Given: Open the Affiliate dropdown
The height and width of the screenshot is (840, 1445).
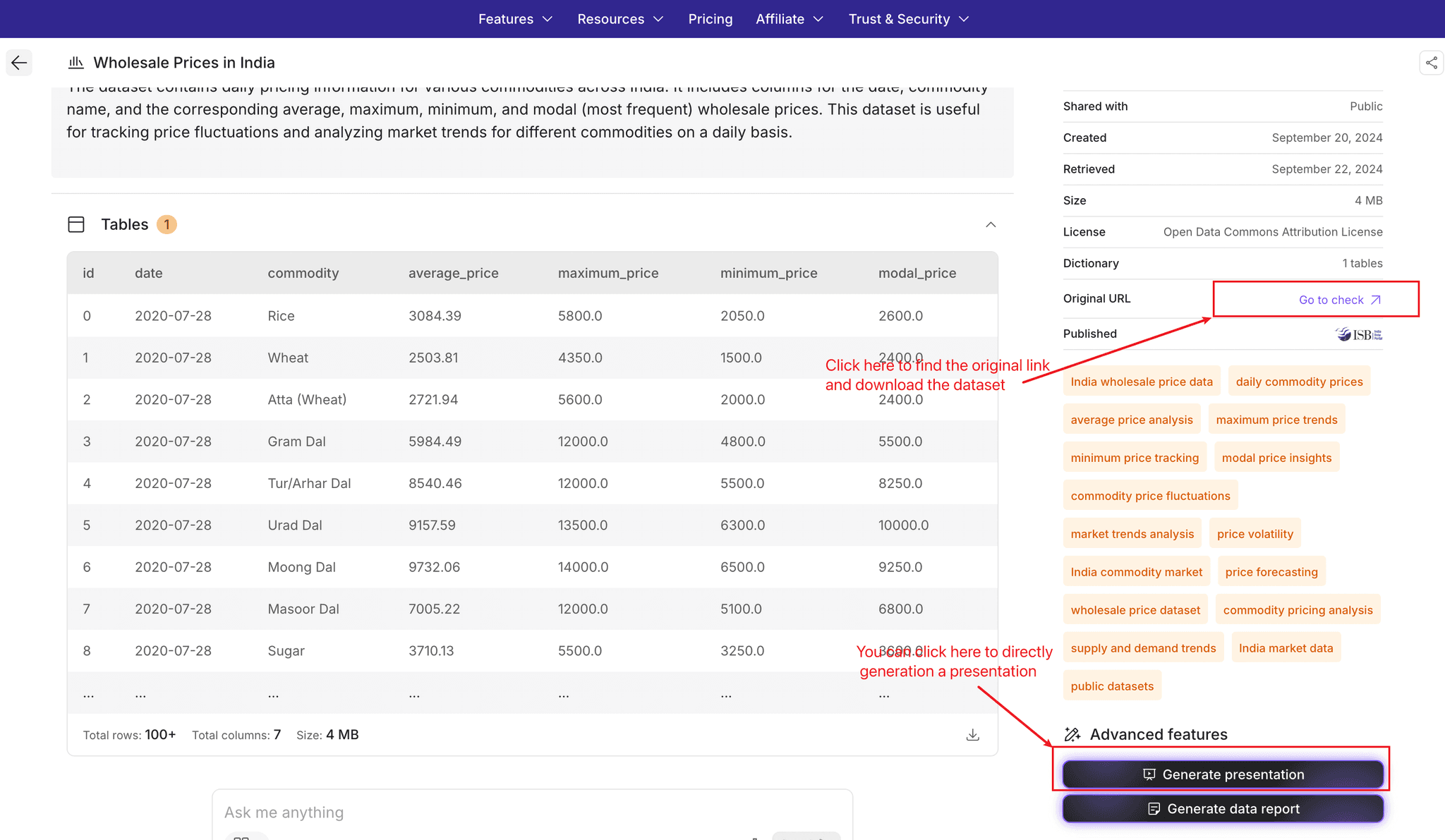Looking at the screenshot, I should click(x=790, y=19).
